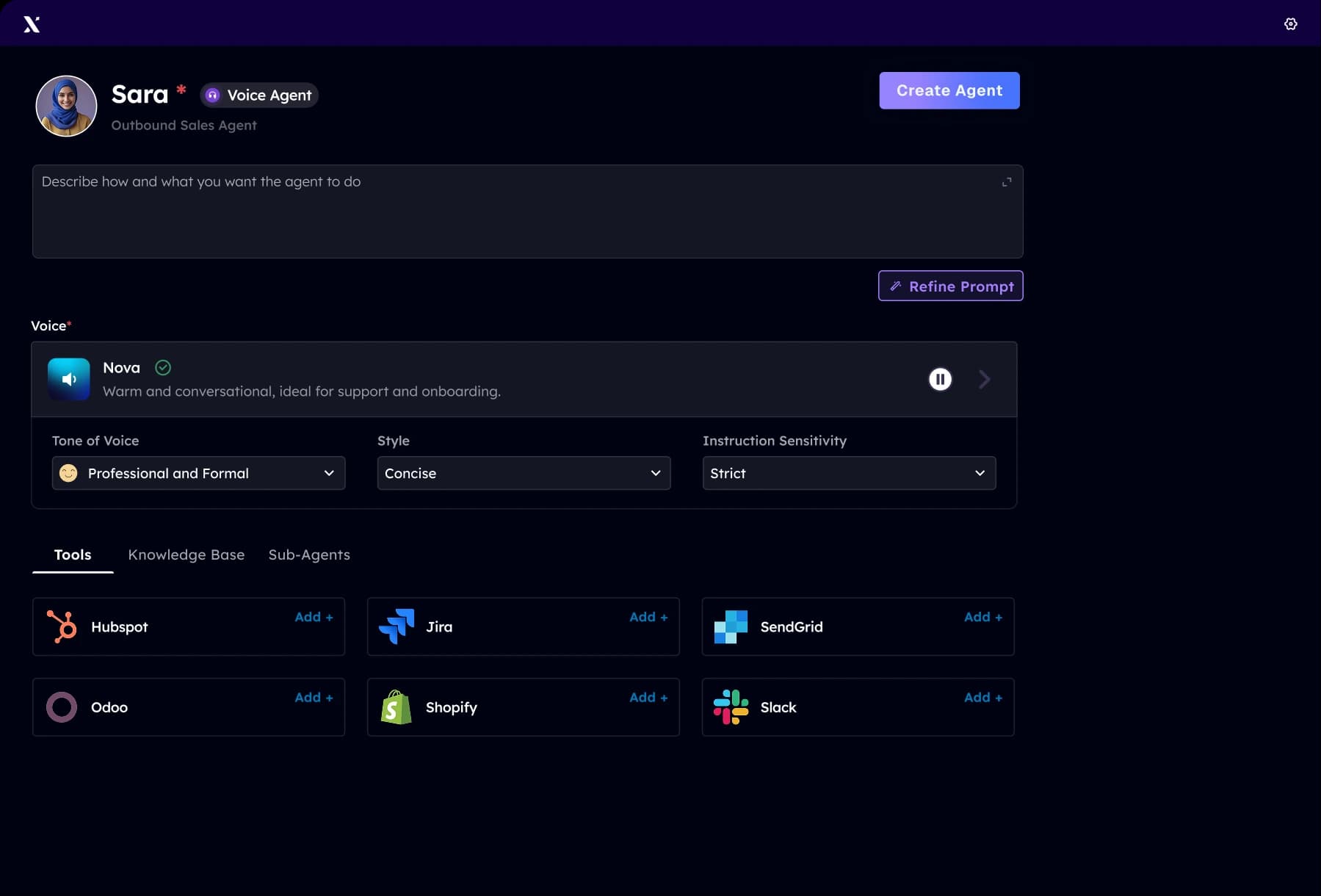The width and height of the screenshot is (1321, 896).
Task: Switch to the Sub-Agents tab
Action: point(308,554)
